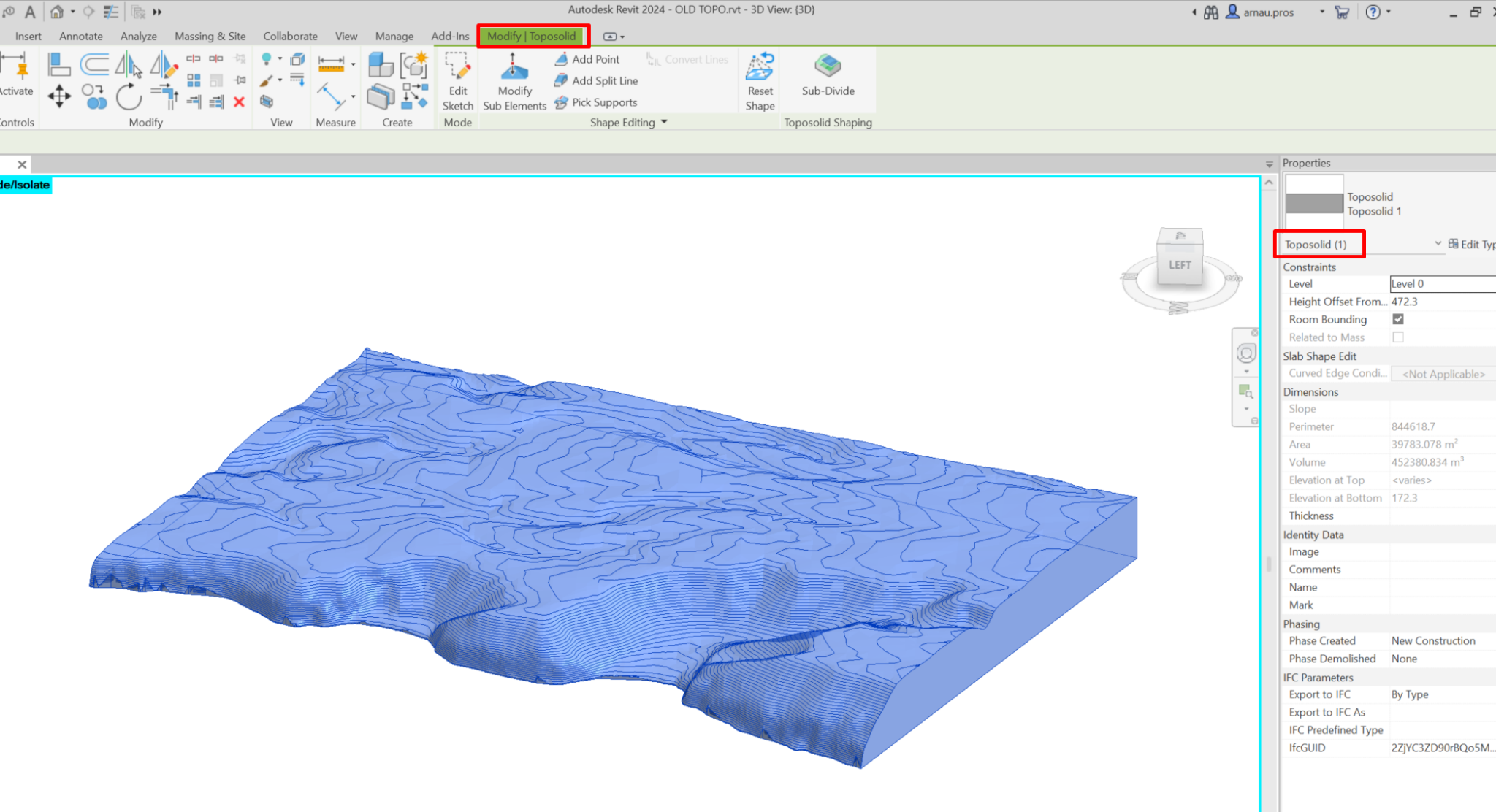Click the Split Element icon
This screenshot has width=1496, height=812.
tap(194, 58)
